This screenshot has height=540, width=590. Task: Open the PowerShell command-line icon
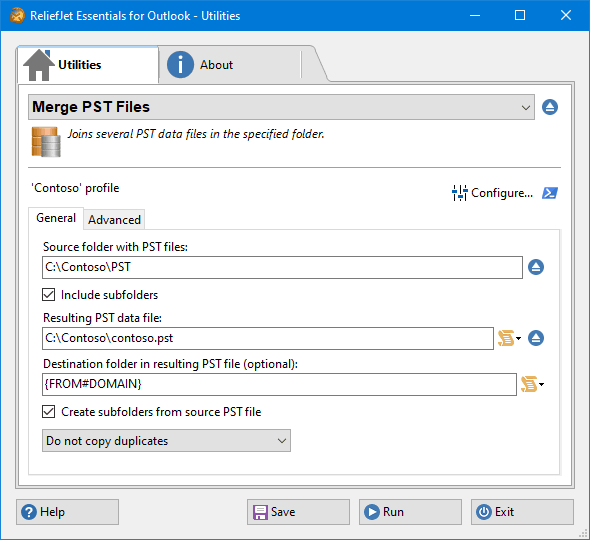pos(550,193)
